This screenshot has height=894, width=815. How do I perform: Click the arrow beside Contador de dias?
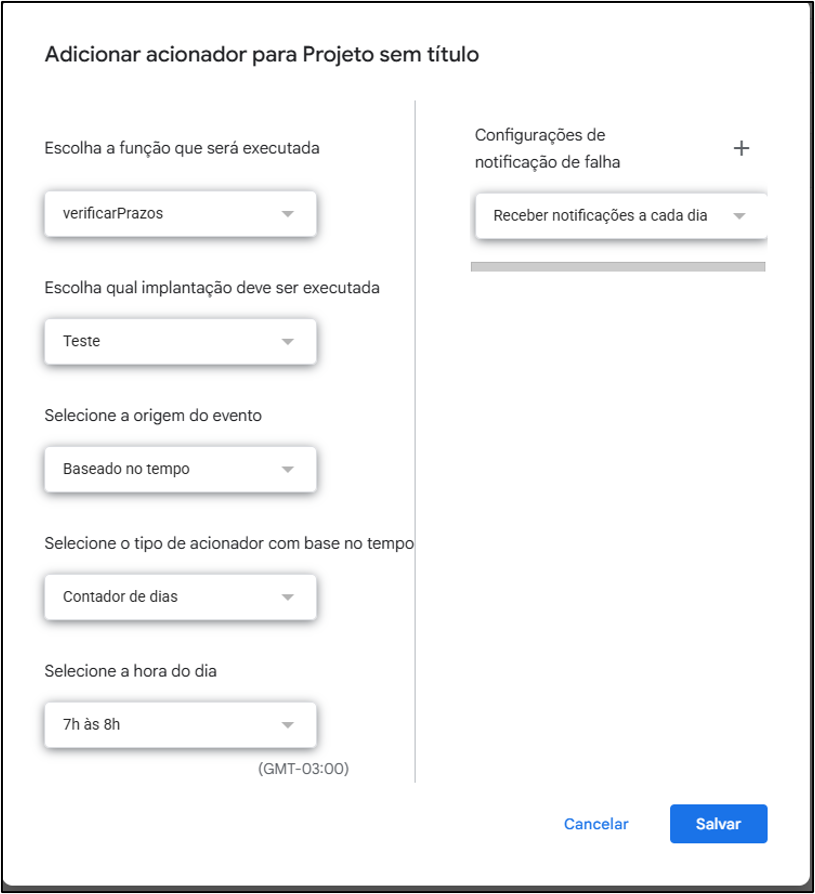[288, 597]
